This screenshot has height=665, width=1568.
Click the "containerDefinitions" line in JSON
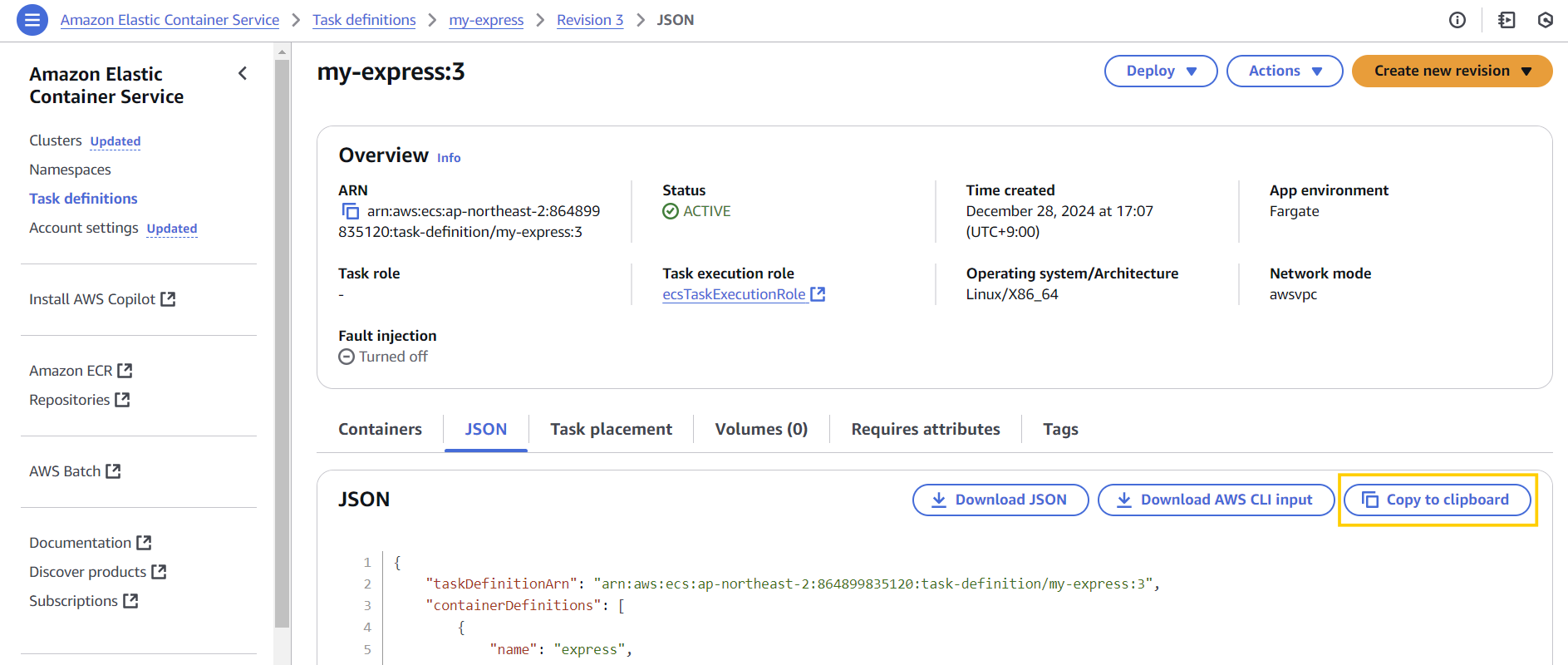pyautogui.click(x=525, y=605)
